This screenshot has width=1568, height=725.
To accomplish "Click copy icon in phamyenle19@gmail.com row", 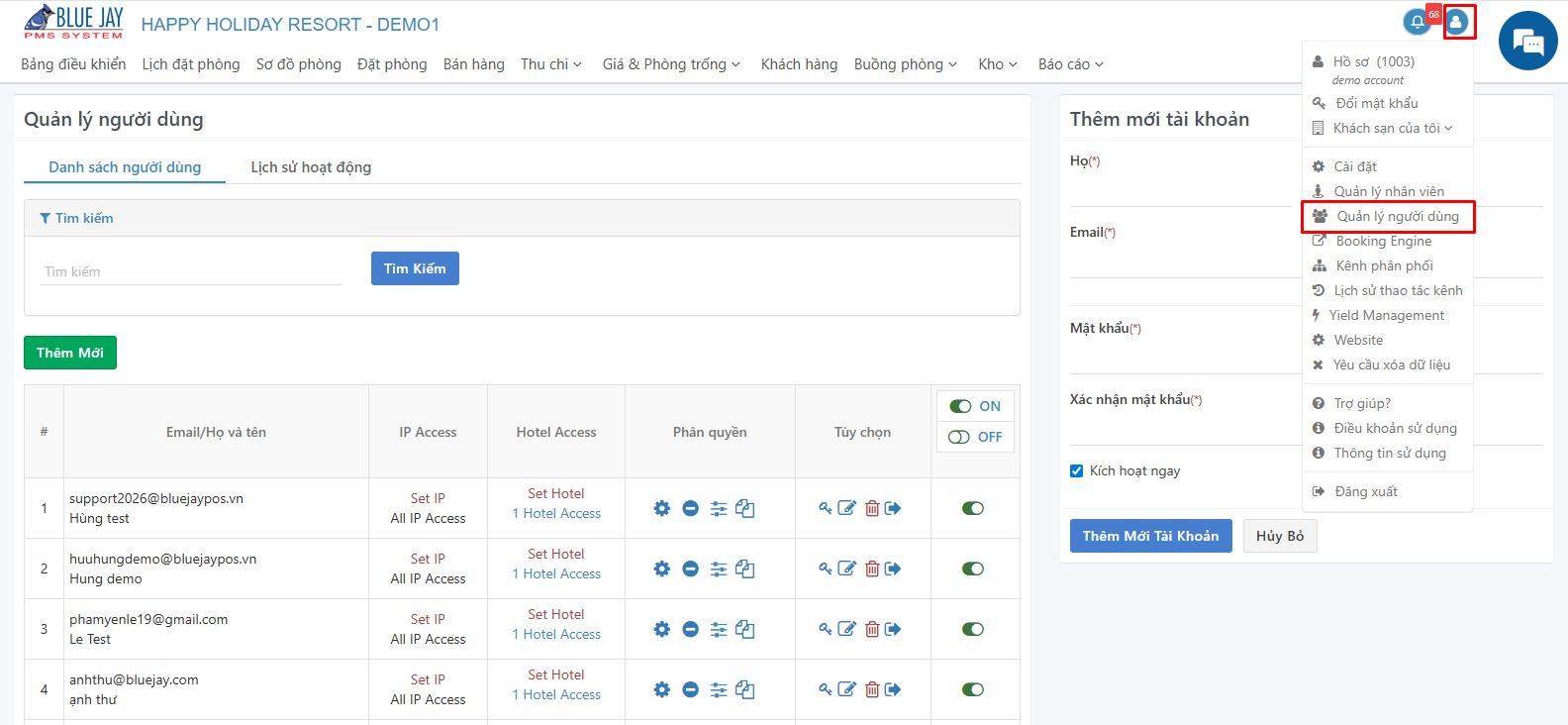I will tap(745, 629).
